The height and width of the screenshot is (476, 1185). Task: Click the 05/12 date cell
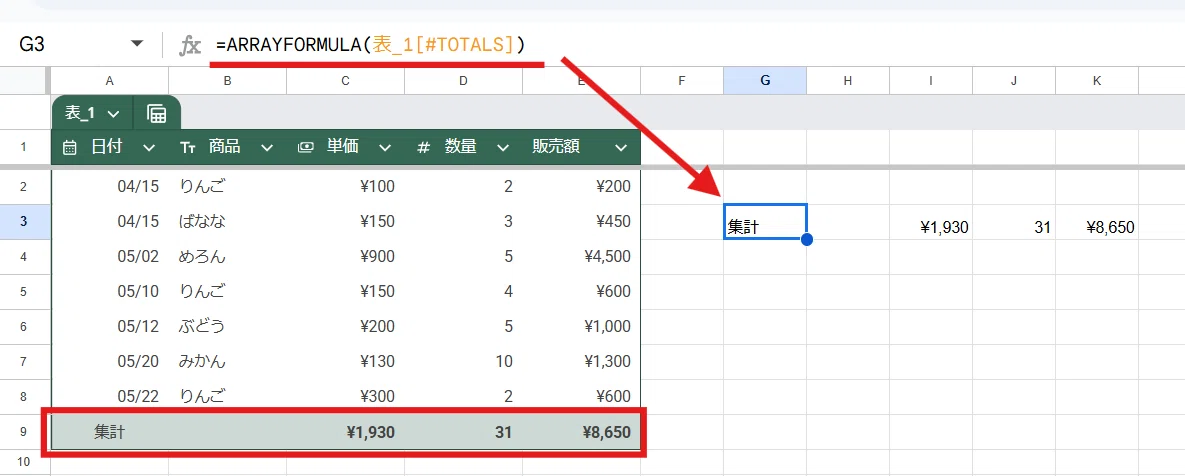(x=110, y=327)
